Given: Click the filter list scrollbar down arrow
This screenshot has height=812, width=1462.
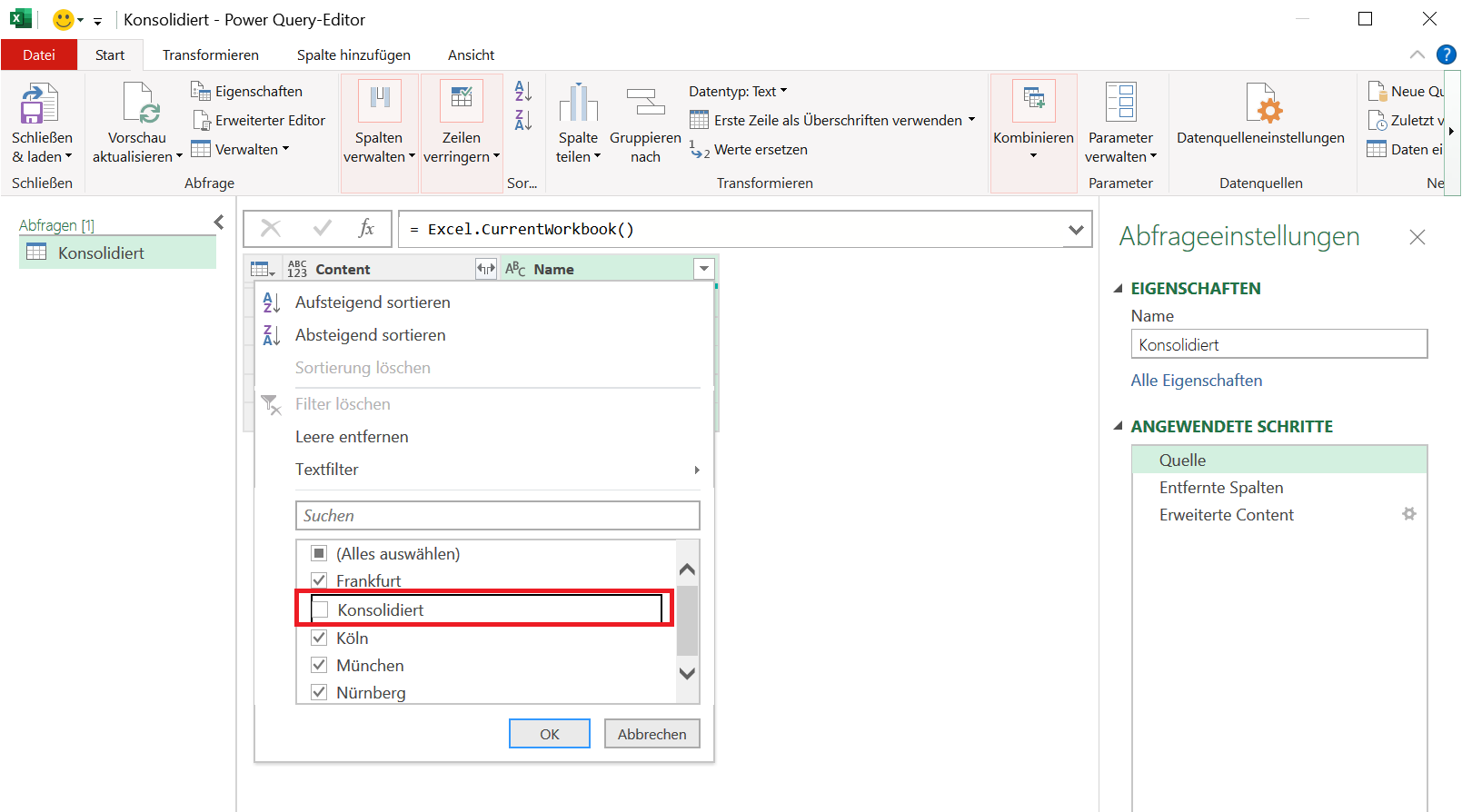Looking at the screenshot, I should pos(688,674).
